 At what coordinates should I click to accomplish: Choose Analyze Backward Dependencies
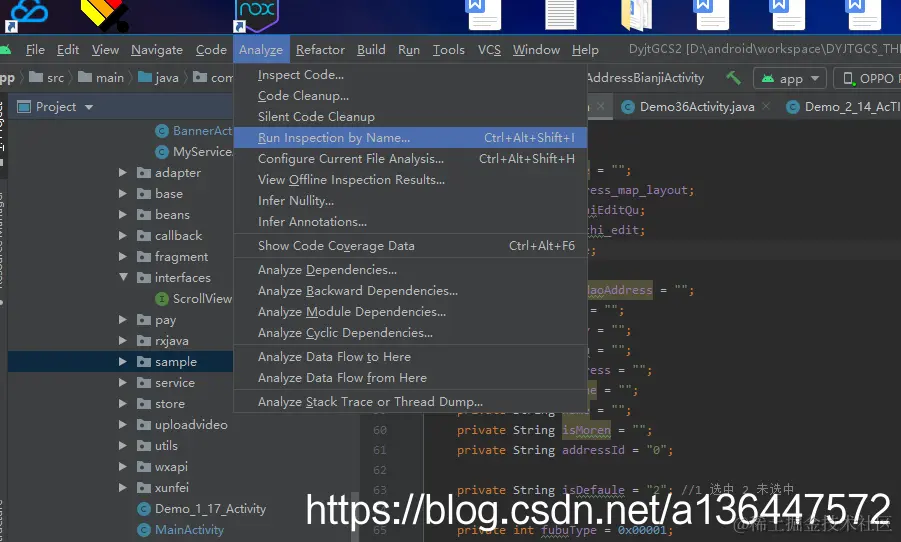pos(410,291)
